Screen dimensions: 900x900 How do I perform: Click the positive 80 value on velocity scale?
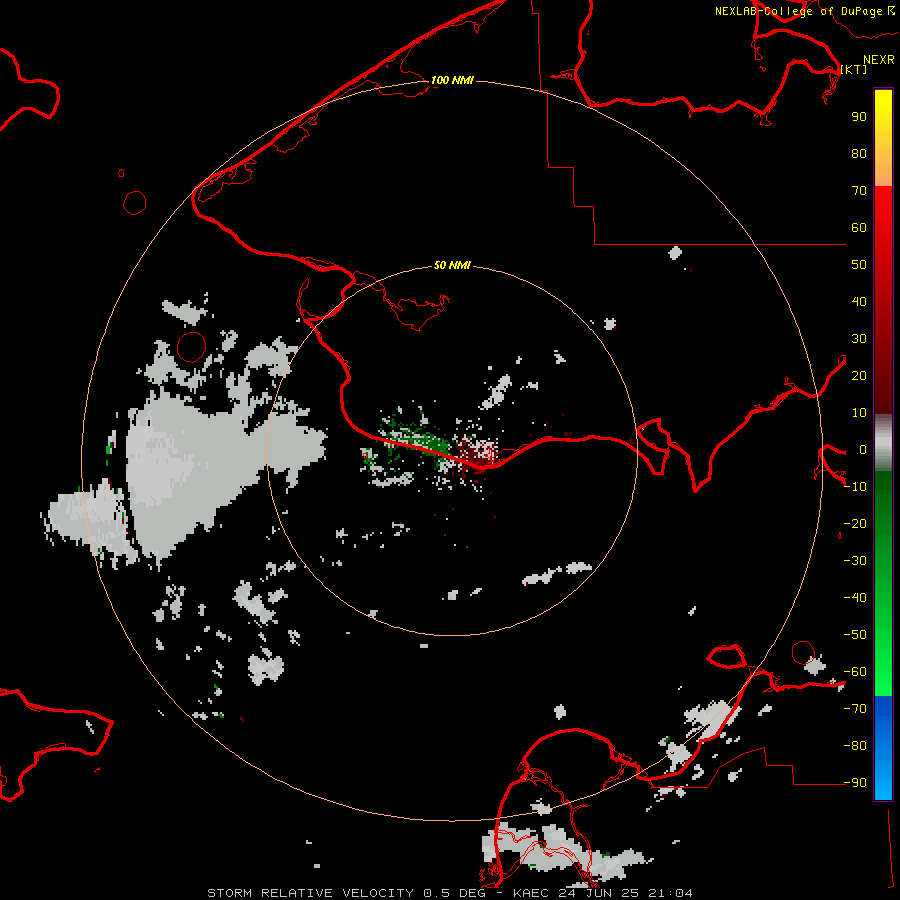pos(859,153)
